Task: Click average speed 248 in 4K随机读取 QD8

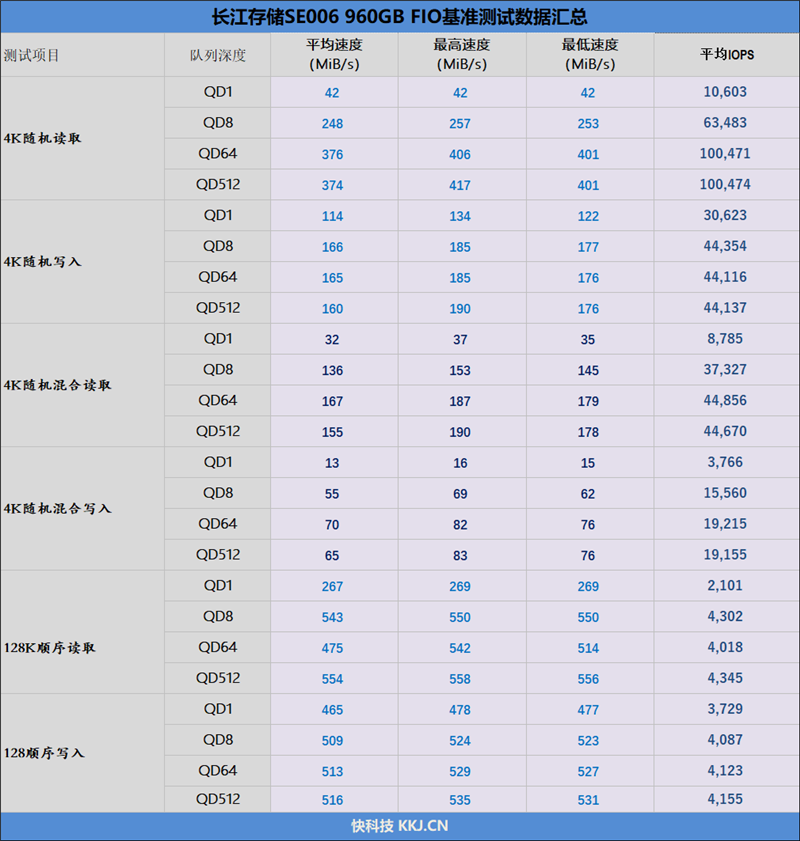Action: (x=332, y=124)
